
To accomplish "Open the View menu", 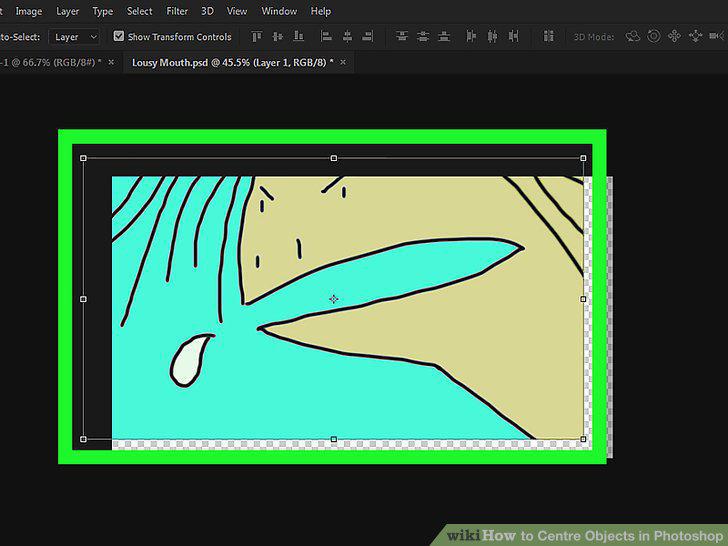I will 237,11.
